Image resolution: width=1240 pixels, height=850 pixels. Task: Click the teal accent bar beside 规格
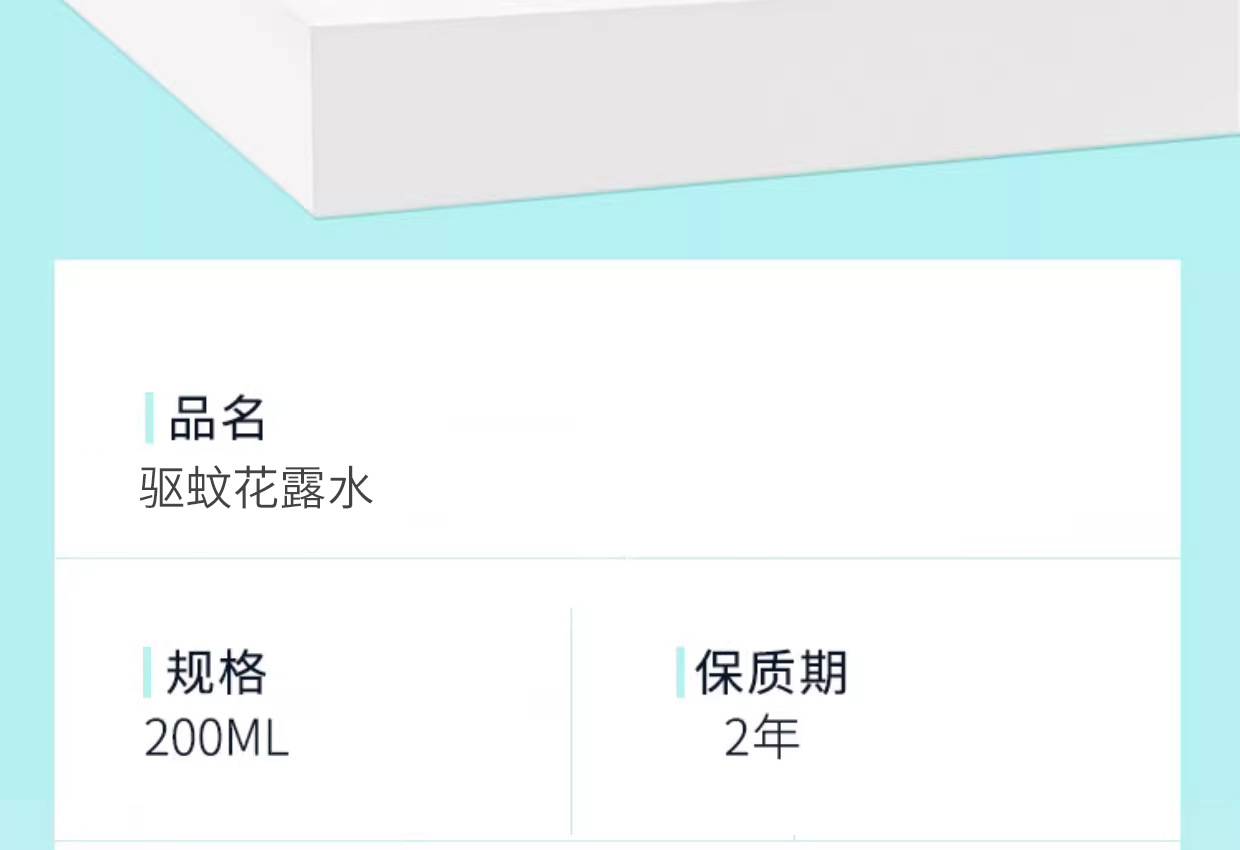[147, 672]
